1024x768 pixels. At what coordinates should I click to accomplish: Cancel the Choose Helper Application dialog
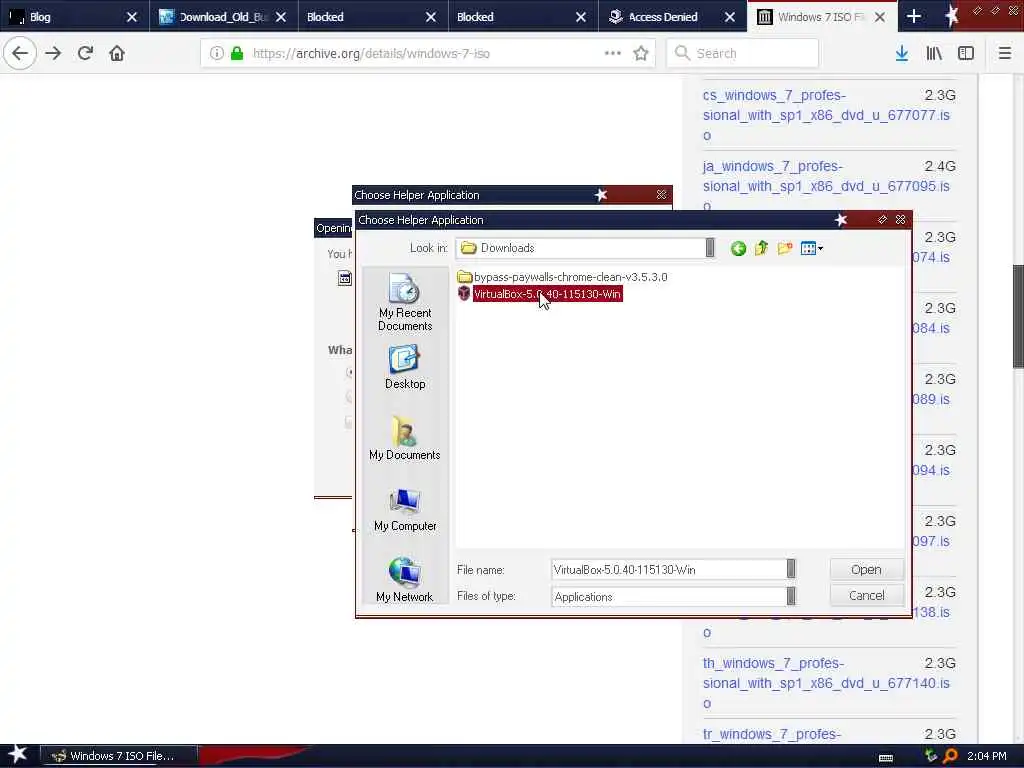[x=867, y=596]
